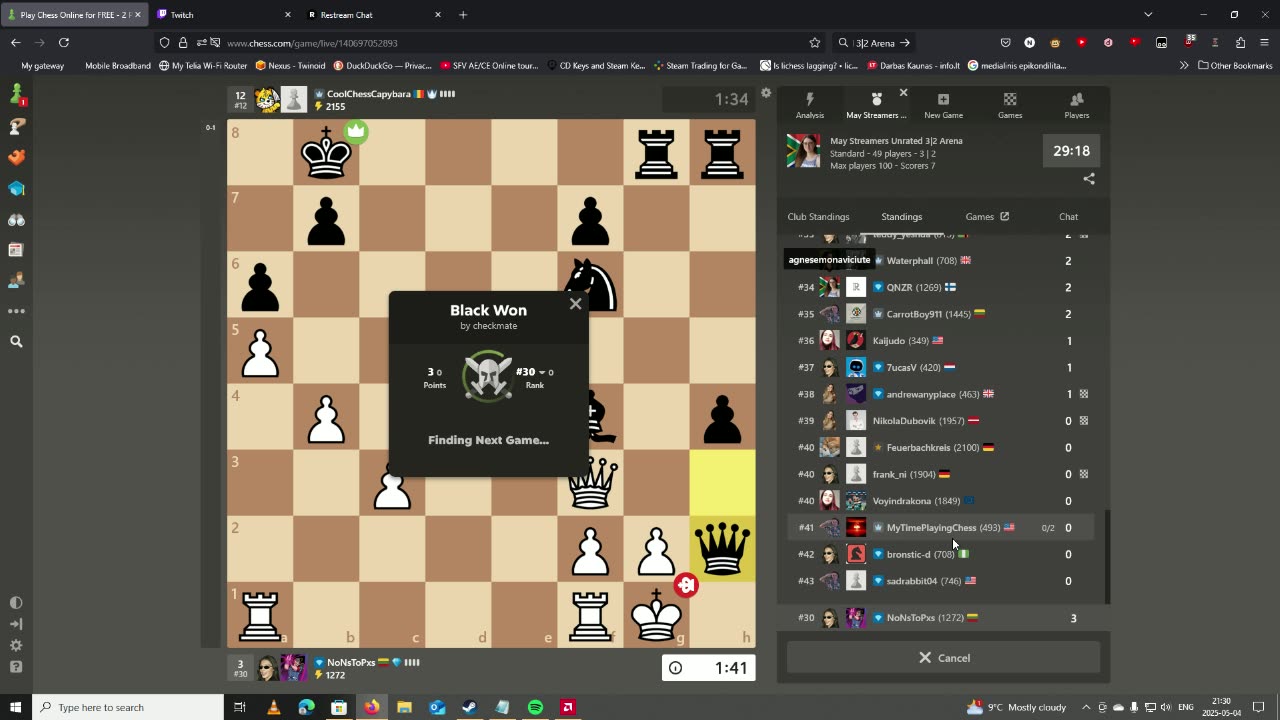Click the board settings gear icon
The height and width of the screenshot is (720, 1280).
[766, 93]
